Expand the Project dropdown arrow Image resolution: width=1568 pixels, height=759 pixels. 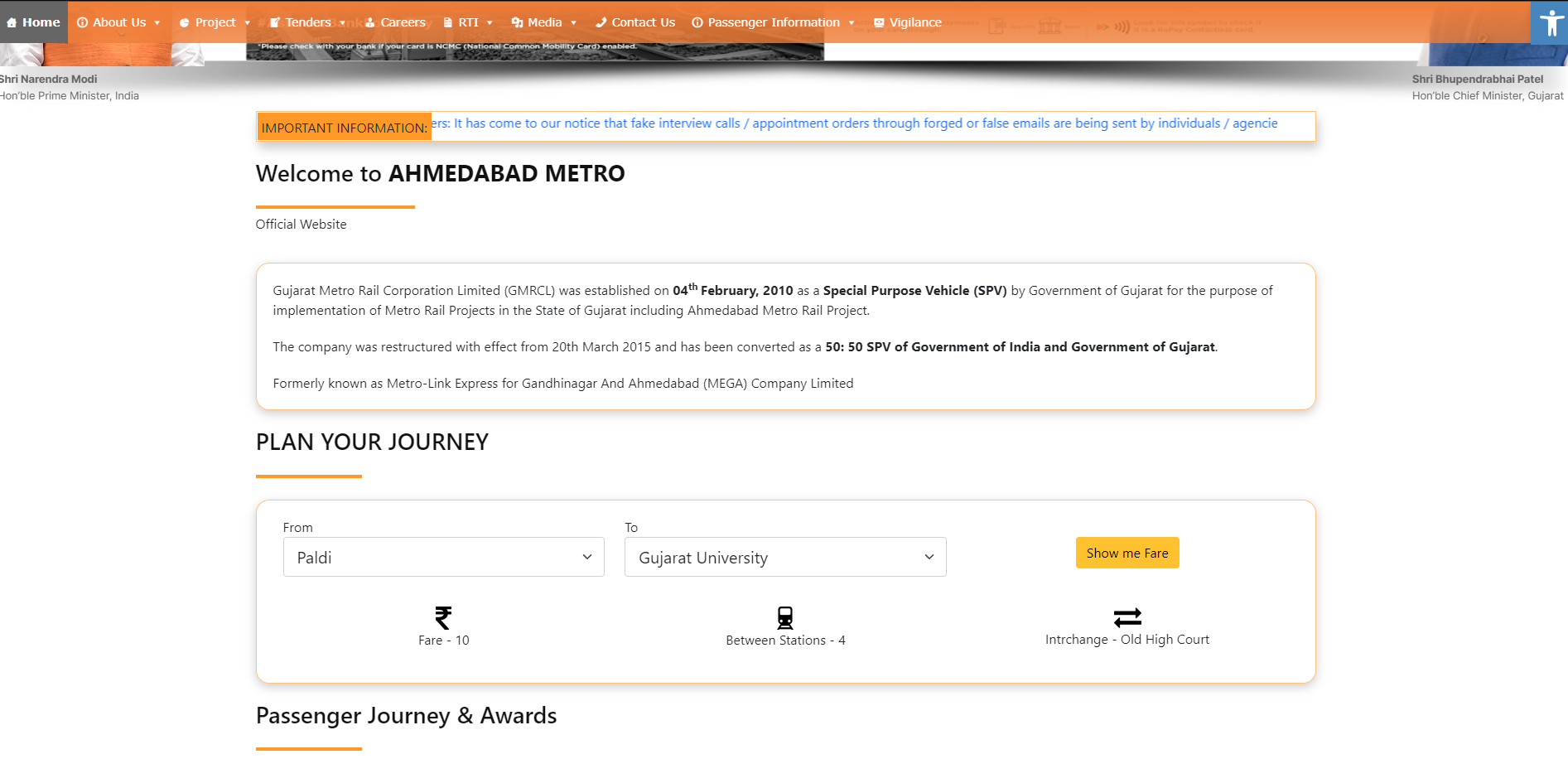point(247,23)
